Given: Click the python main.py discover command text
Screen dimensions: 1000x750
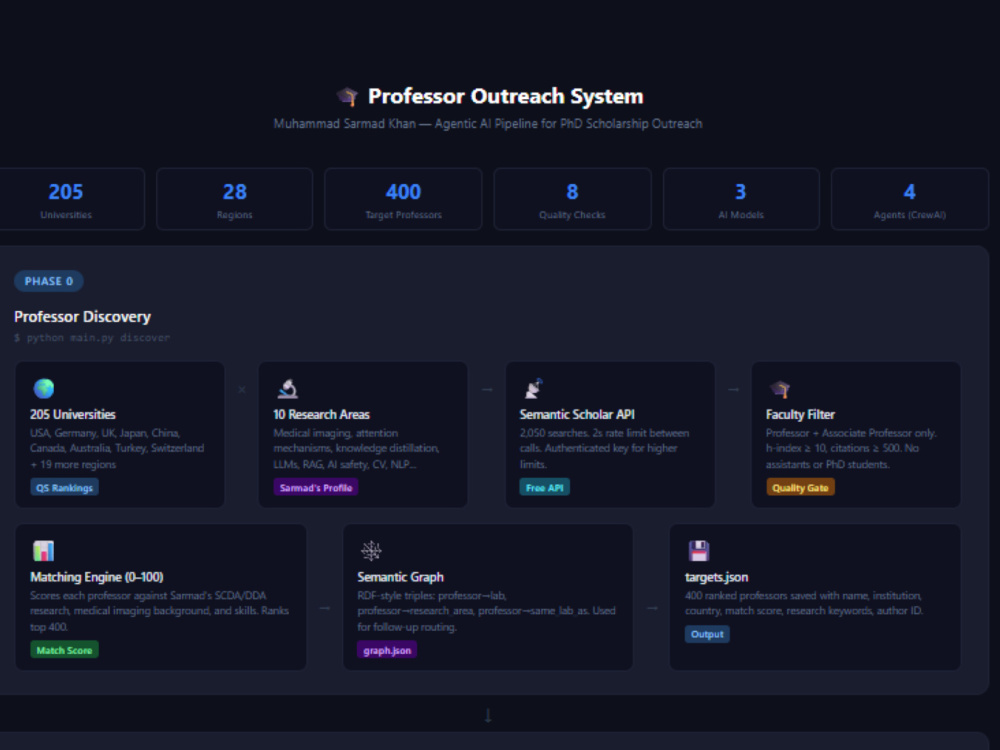Looking at the screenshot, I should coord(92,337).
